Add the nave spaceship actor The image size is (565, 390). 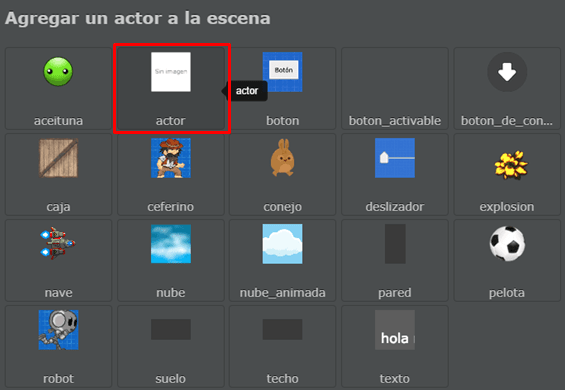click(58, 260)
